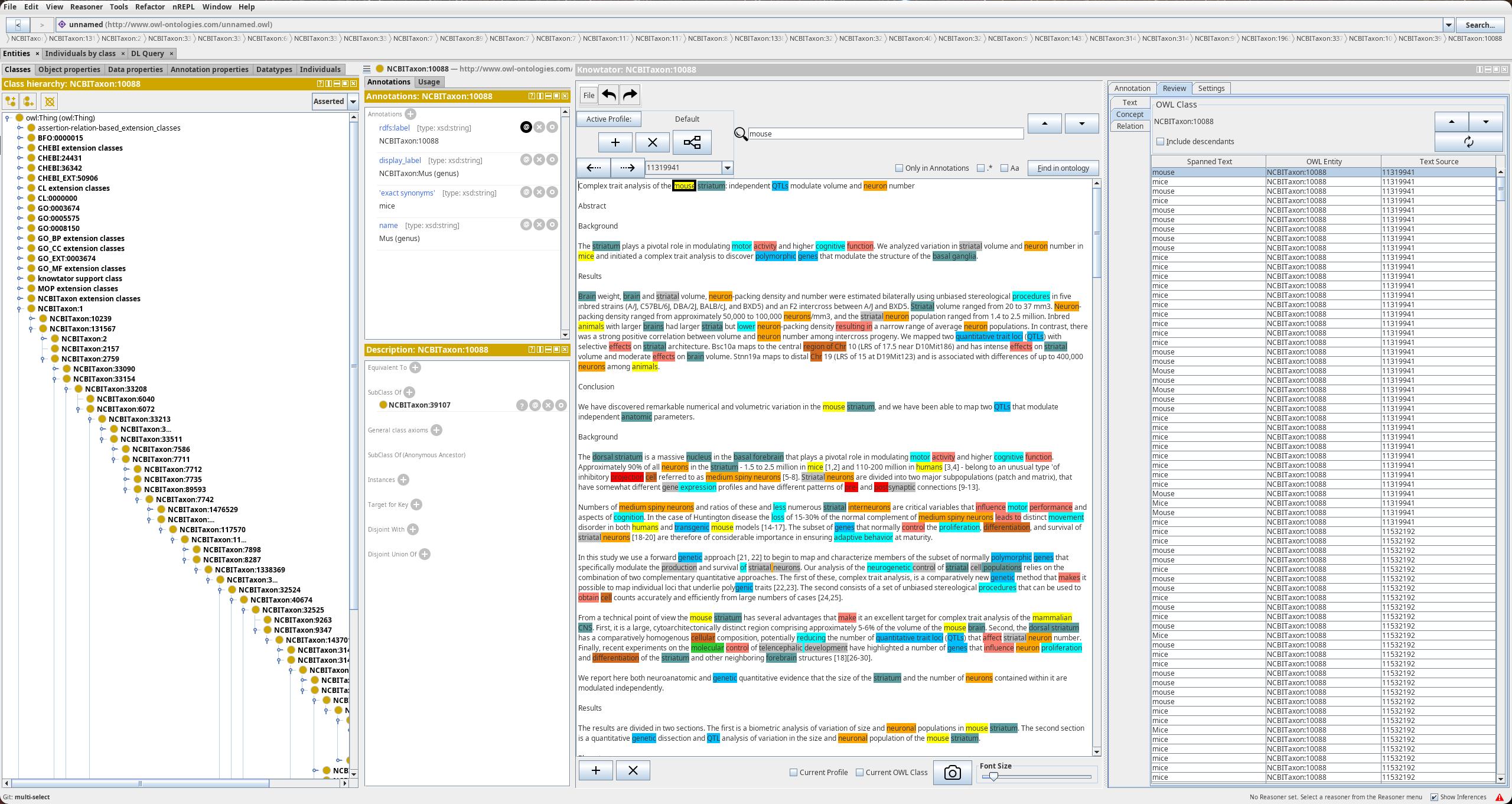Enable the Only in Annotations checkbox
The height and width of the screenshot is (804, 1512).
pyautogui.click(x=899, y=168)
